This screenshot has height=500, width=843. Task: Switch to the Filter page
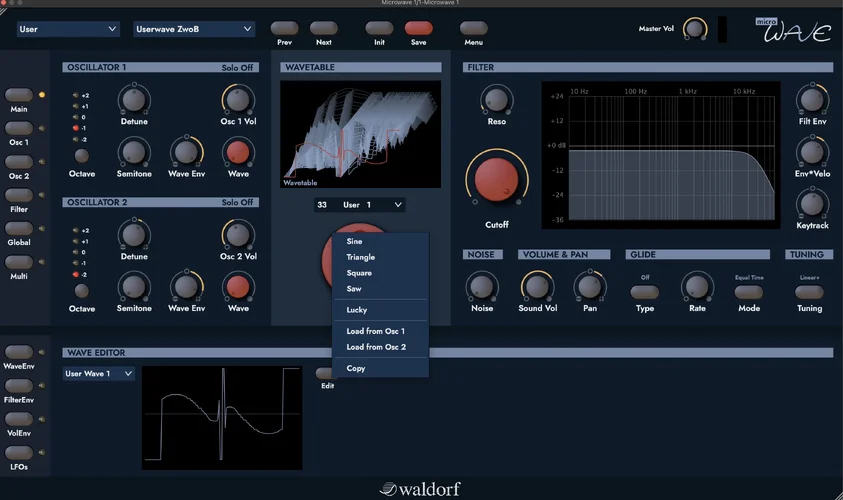19,195
